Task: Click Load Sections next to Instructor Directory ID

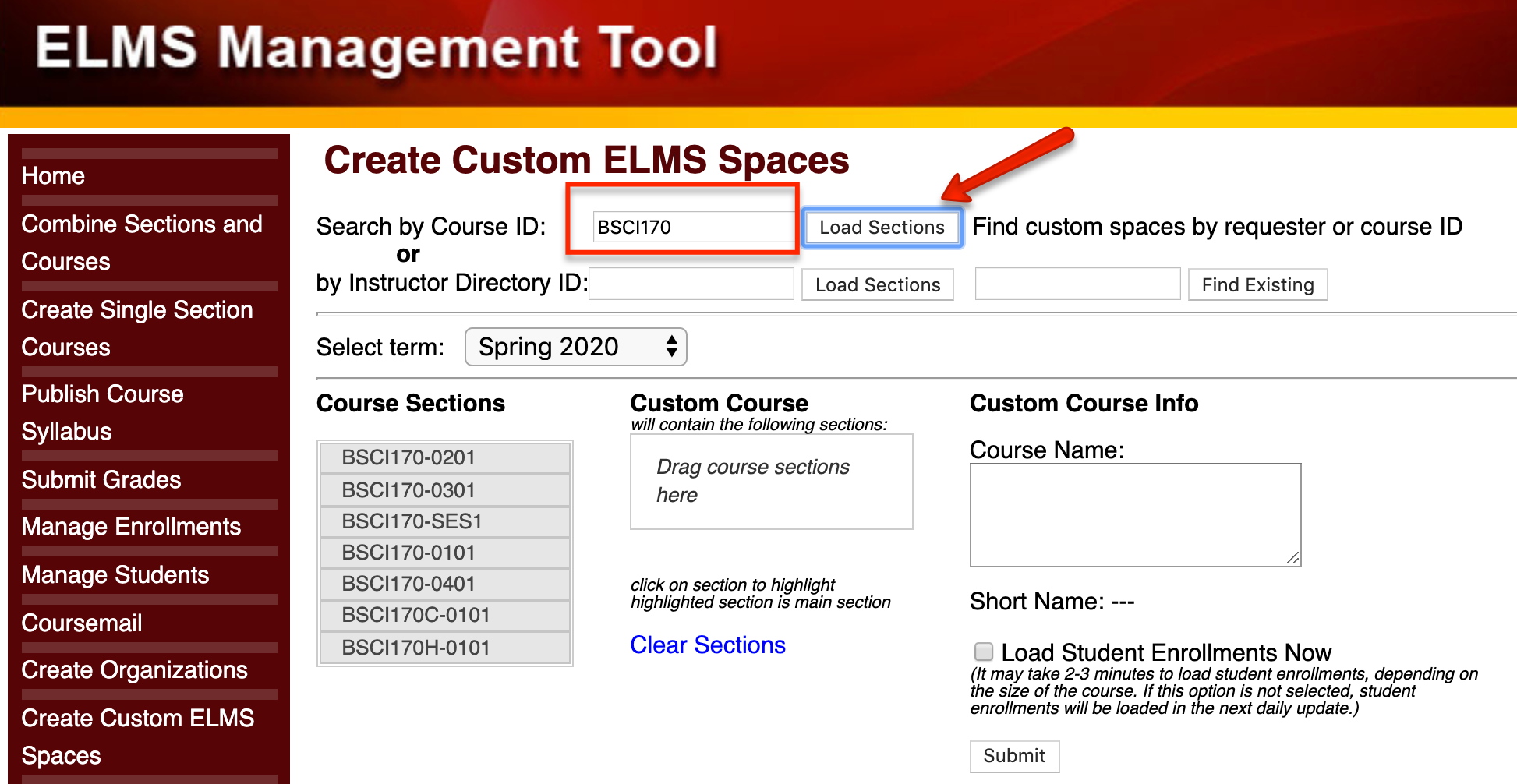Action: point(877,284)
